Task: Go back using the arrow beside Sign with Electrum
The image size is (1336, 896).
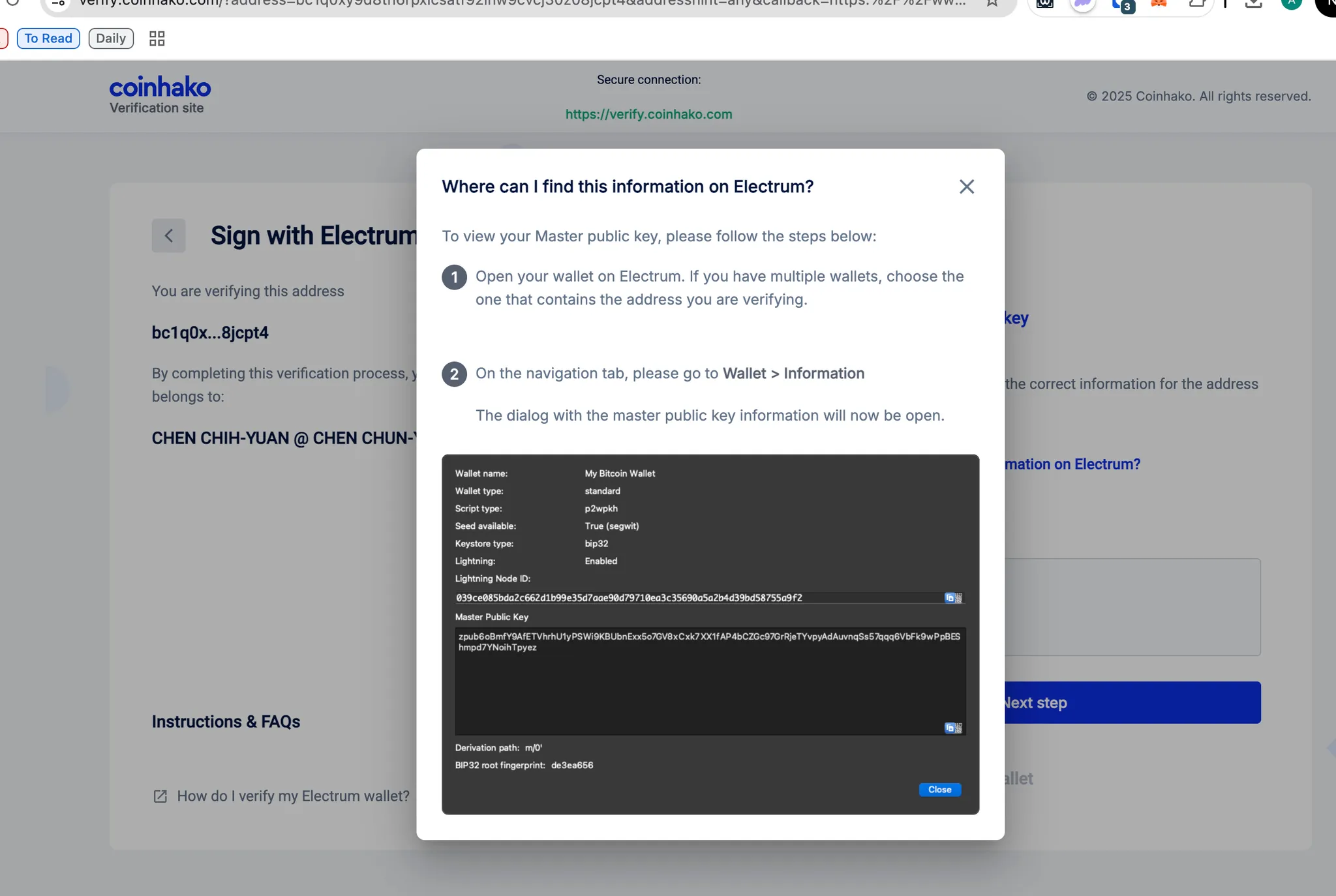Action: (x=168, y=235)
